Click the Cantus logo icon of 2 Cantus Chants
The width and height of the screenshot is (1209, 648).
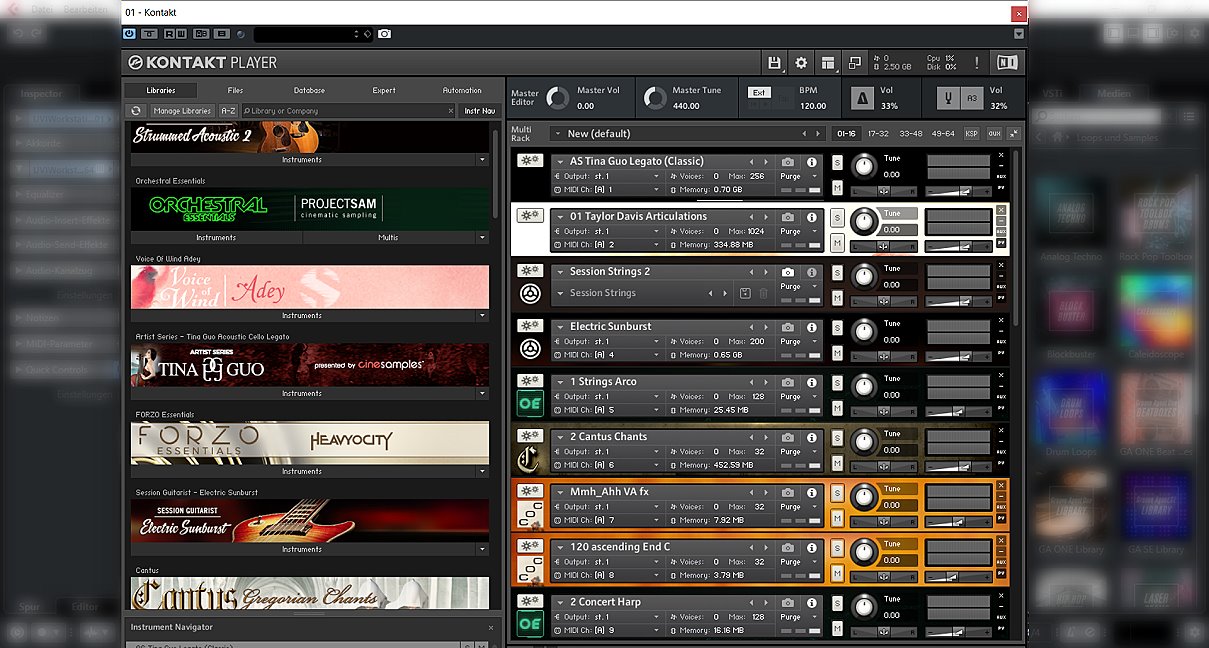(x=529, y=458)
